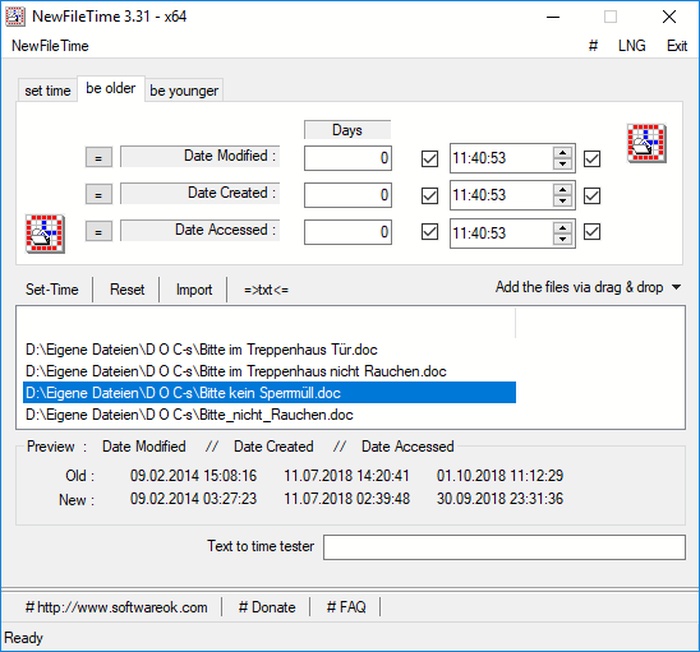Click the calendar icon left of Date Accessed
This screenshot has height=652, width=700.
[43, 232]
